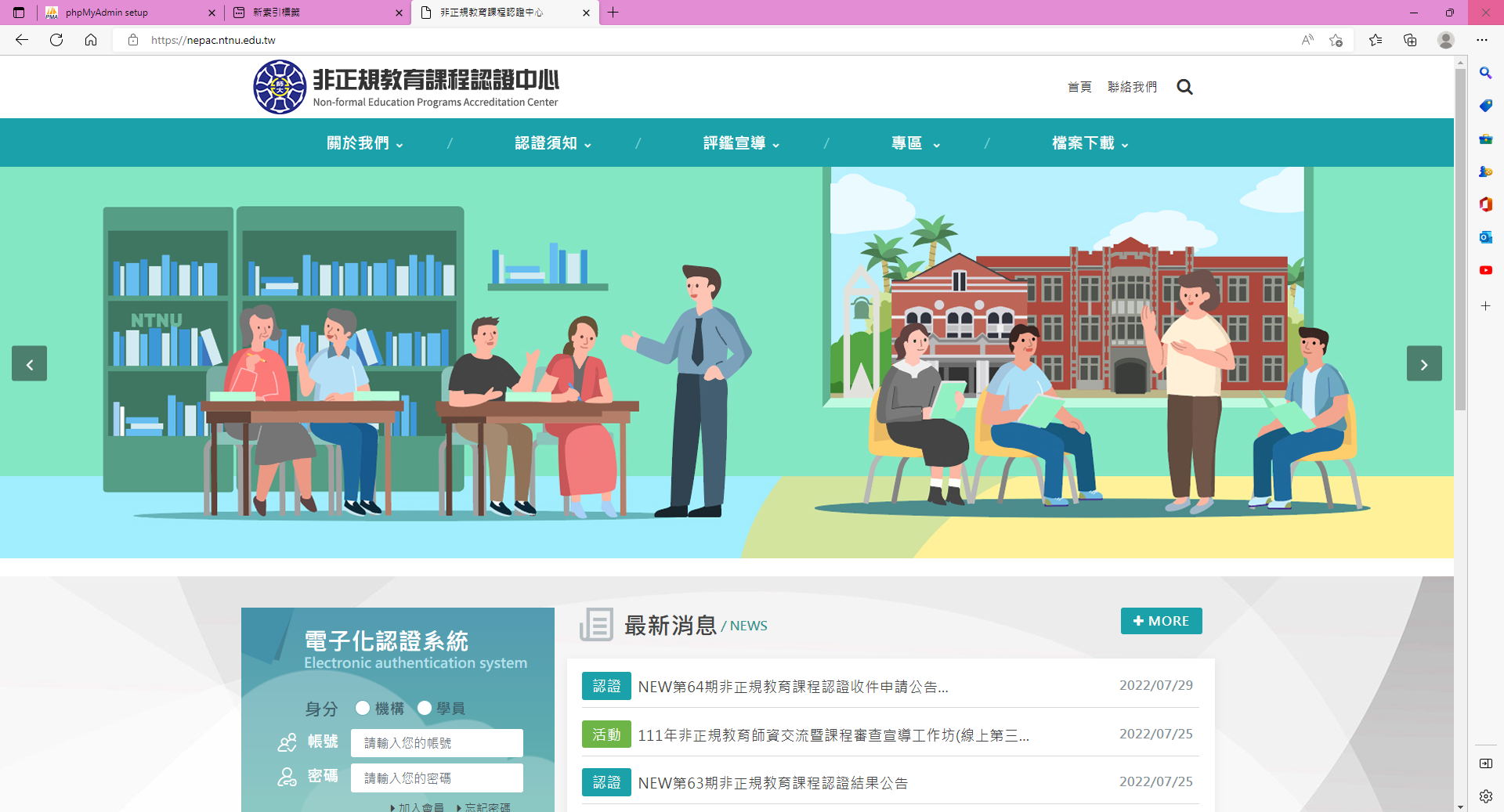Open news item 第63期認證結果公告

tap(772, 783)
